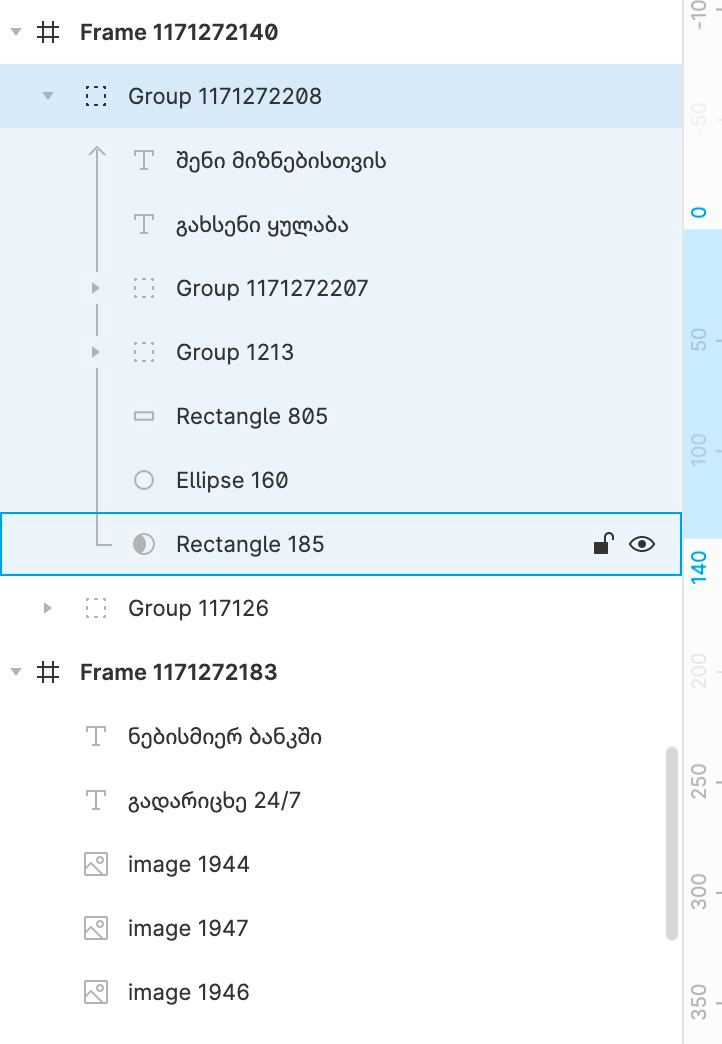Screen dimensions: 722x1044
Task: Expand Group 1213
Action: pyautogui.click(x=95, y=352)
